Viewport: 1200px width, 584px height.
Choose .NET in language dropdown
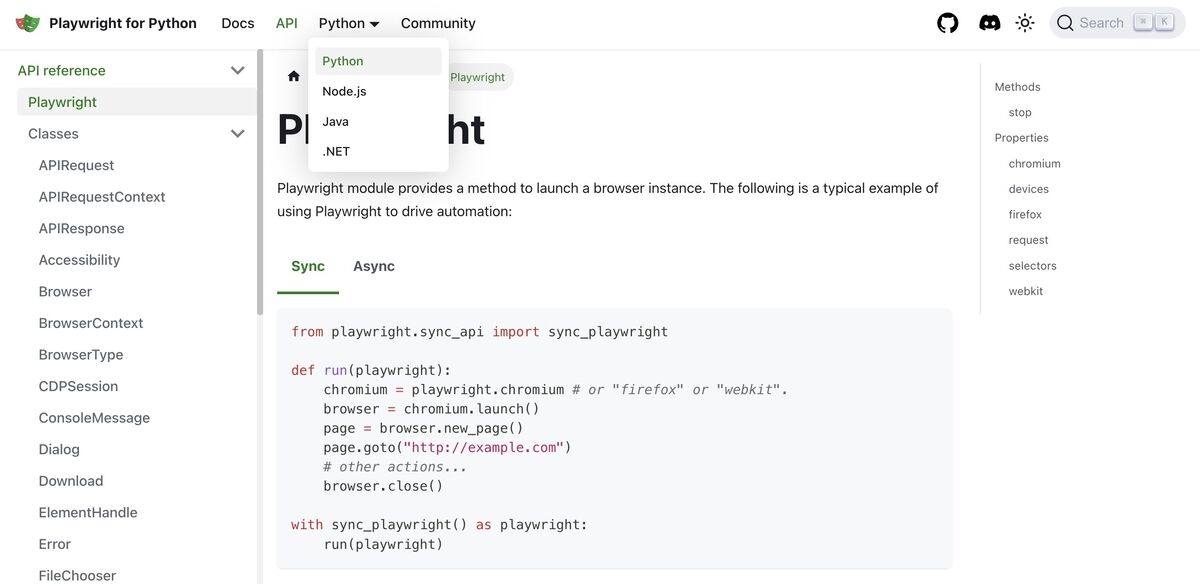pos(336,151)
